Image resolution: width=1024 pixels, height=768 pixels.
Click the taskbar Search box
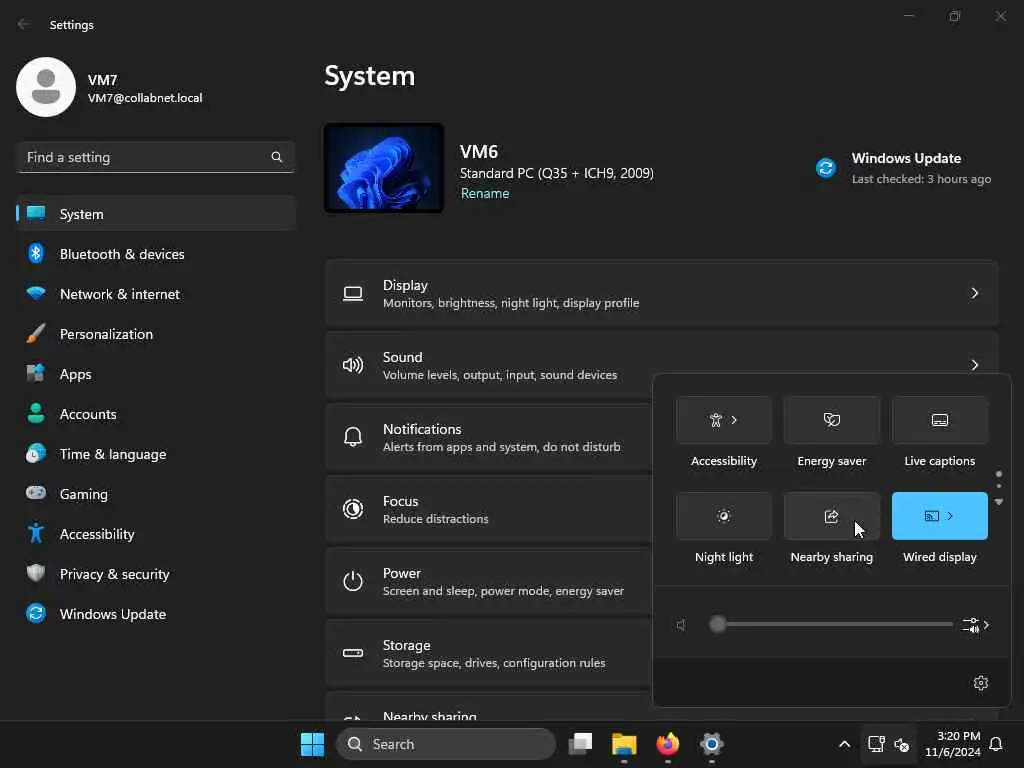446,744
